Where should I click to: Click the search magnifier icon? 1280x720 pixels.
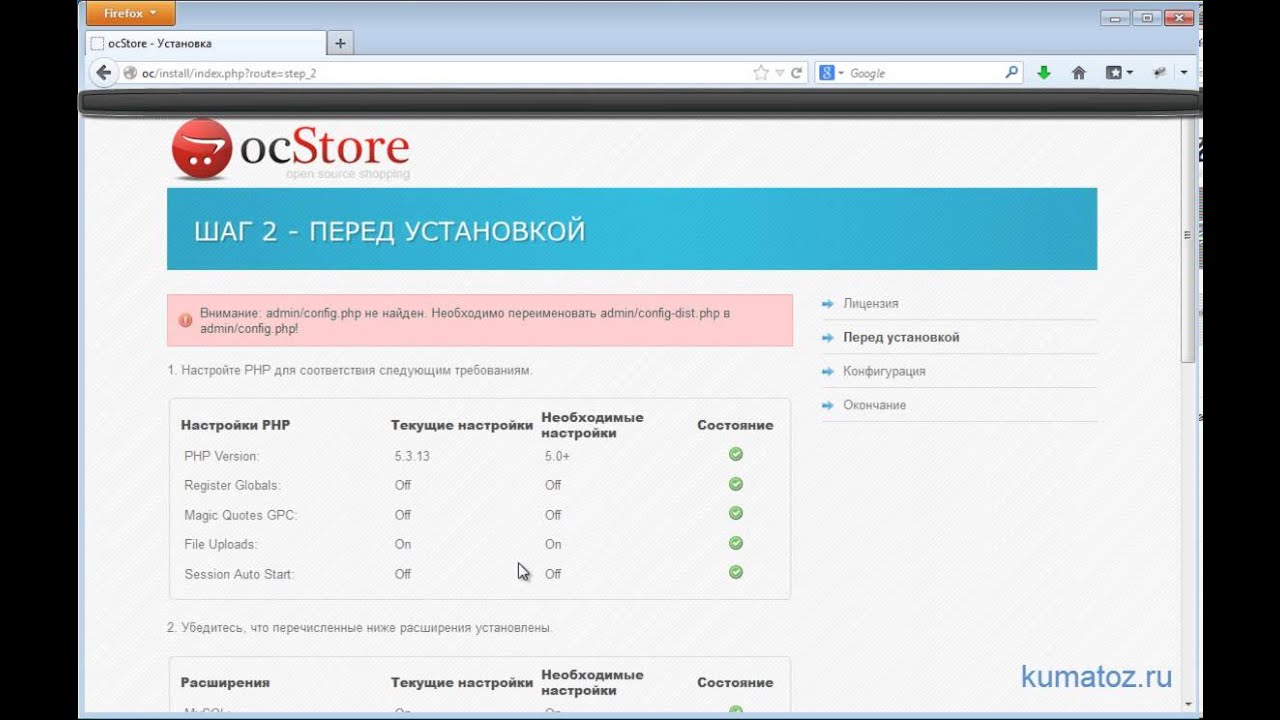[x=1011, y=73]
